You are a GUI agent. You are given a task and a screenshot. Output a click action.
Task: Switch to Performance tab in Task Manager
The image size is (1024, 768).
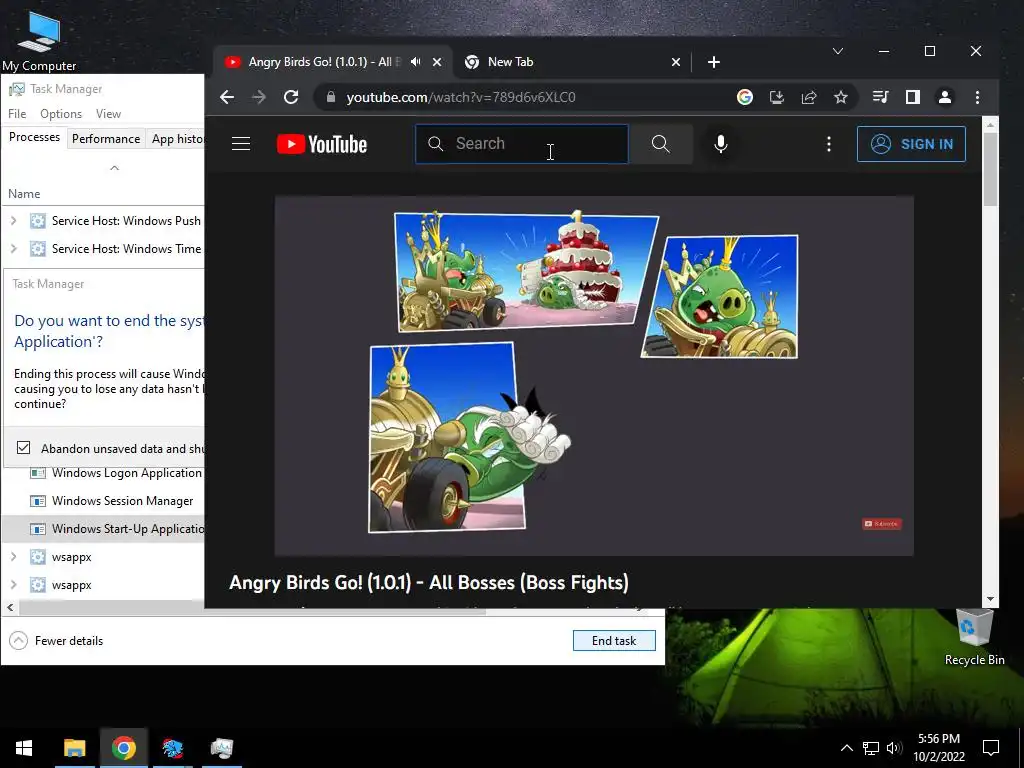(106, 138)
